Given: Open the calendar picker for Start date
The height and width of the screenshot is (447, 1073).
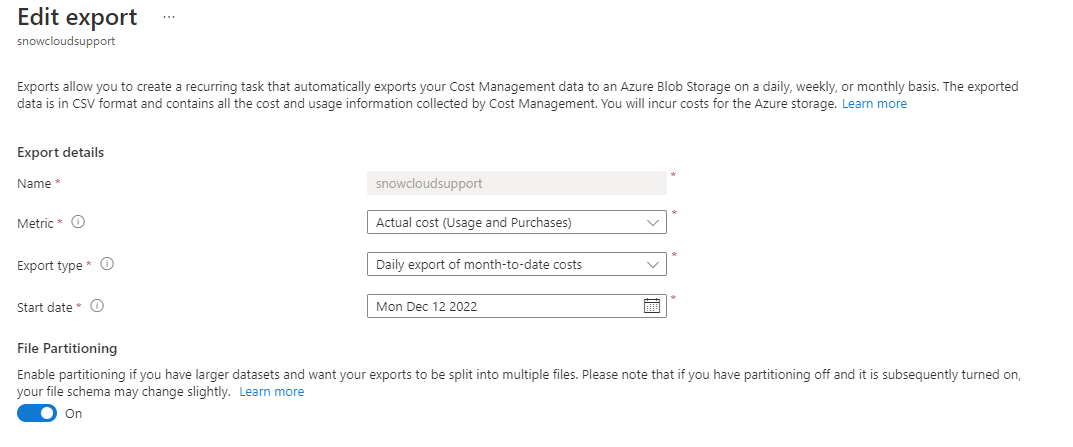Looking at the screenshot, I should point(651,306).
